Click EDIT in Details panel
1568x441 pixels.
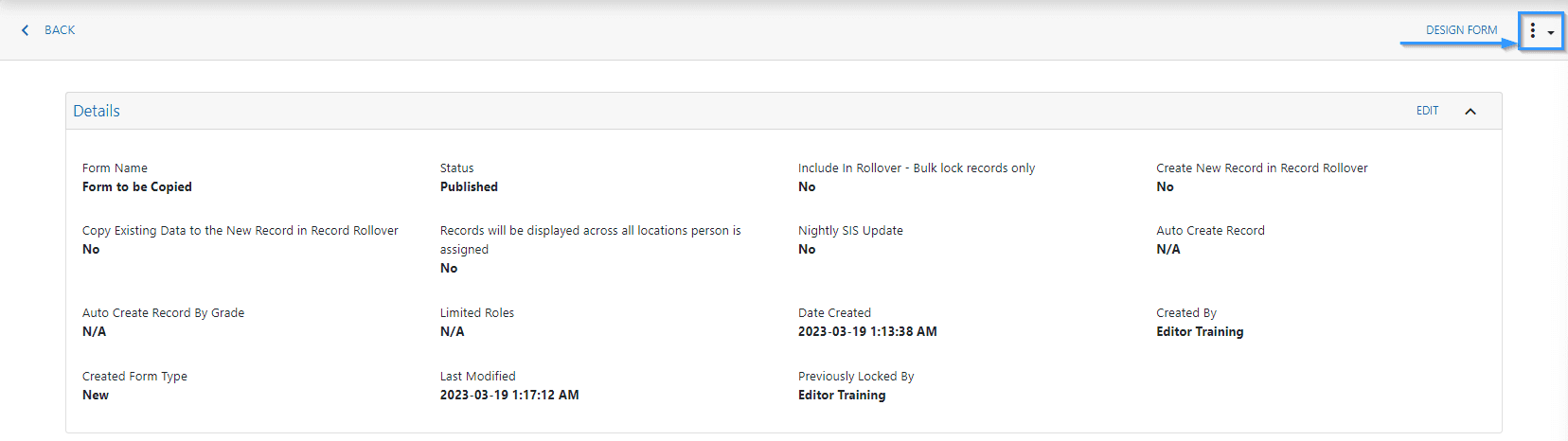[1427, 111]
